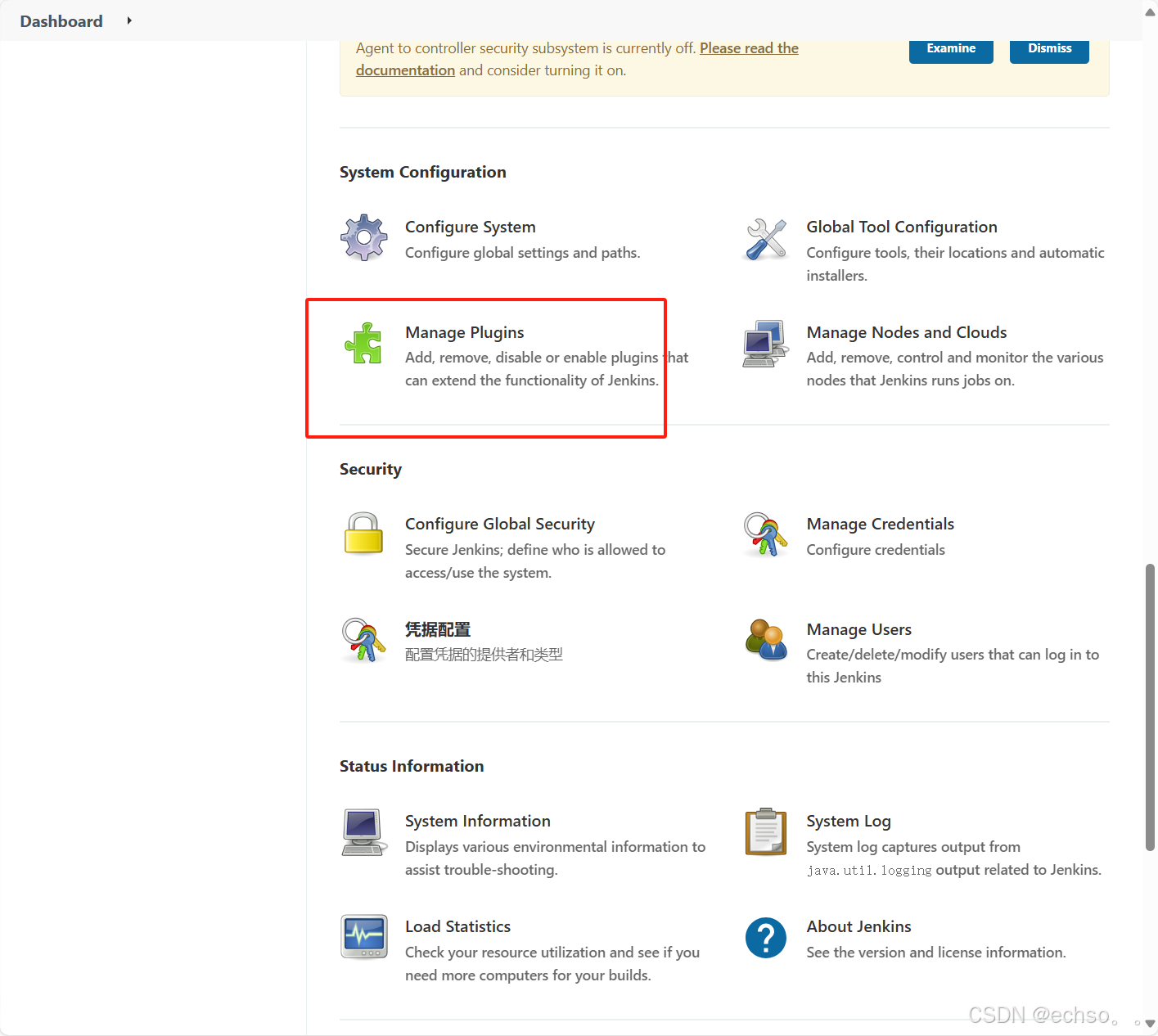1158x1036 pixels.
Task: Click the About Jenkins question mark icon
Action: click(x=766, y=938)
